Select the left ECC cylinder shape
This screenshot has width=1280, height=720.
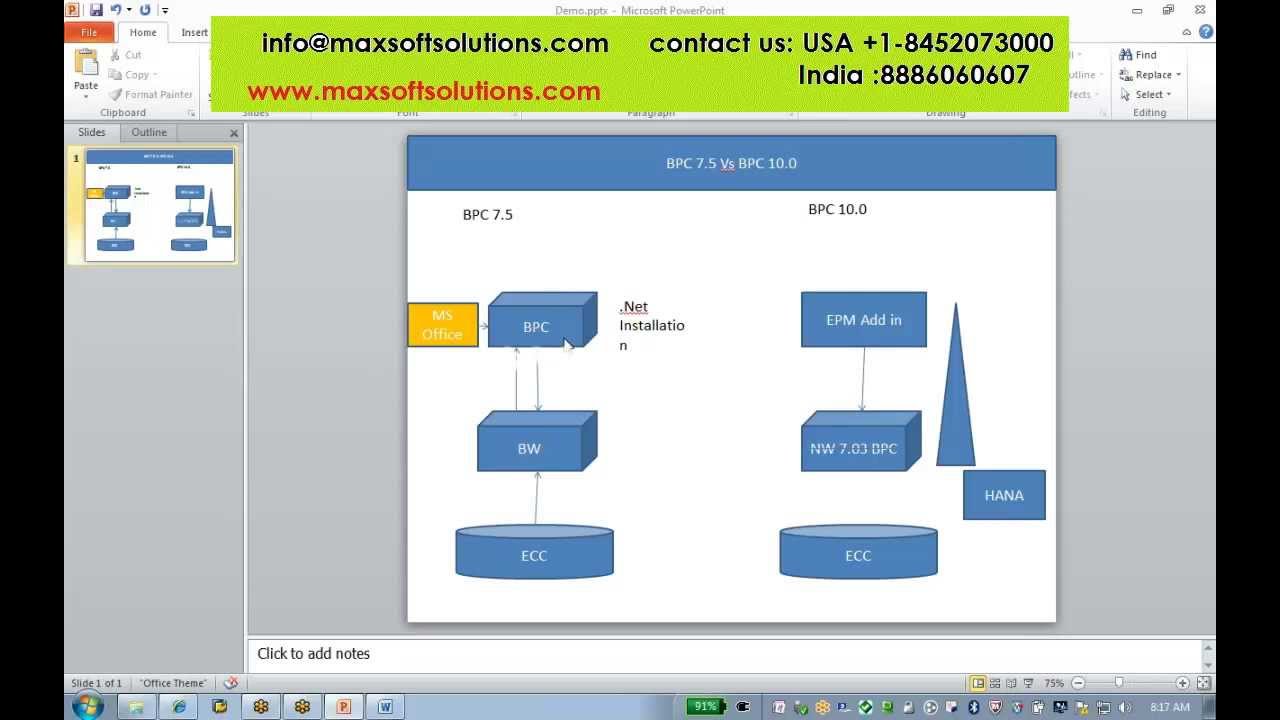click(534, 551)
